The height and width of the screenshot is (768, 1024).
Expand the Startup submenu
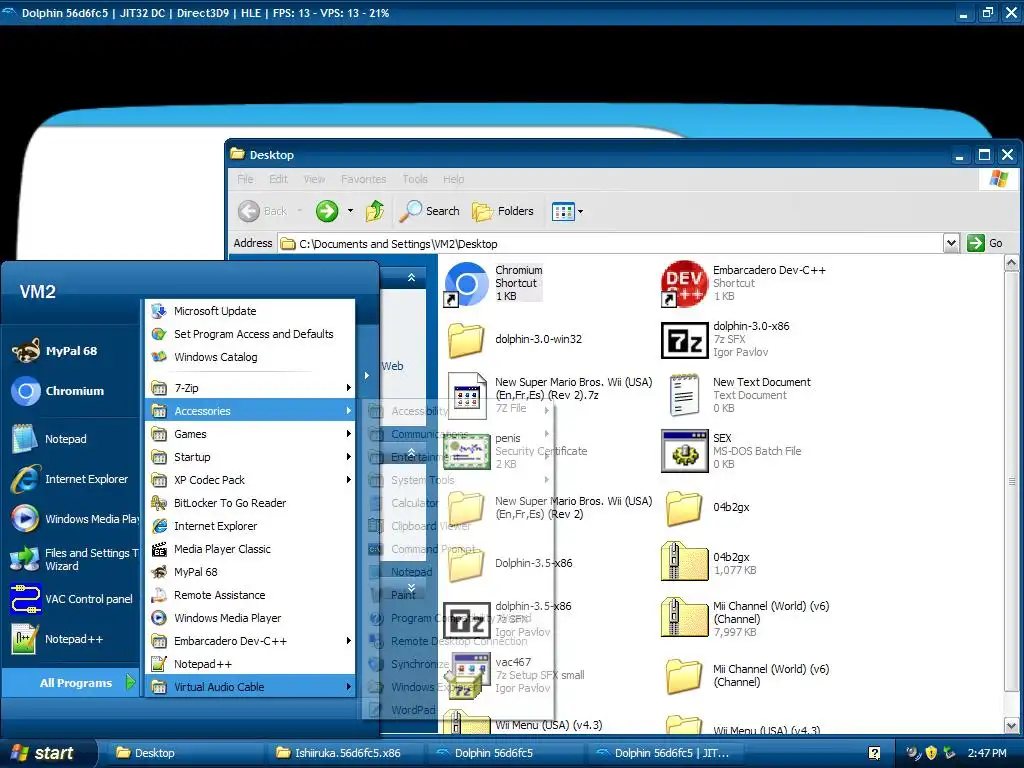[251, 457]
